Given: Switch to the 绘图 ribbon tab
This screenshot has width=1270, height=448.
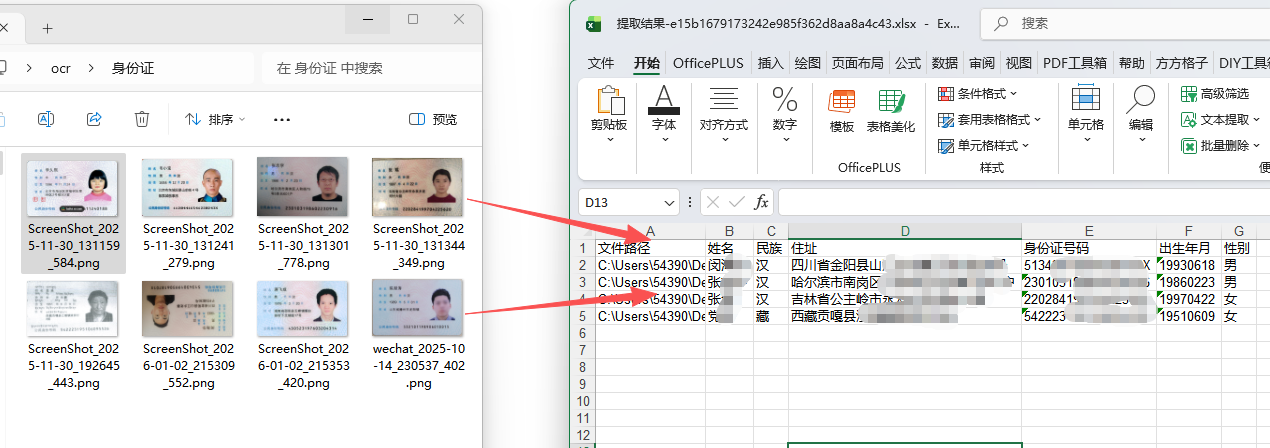Looking at the screenshot, I should (x=807, y=63).
